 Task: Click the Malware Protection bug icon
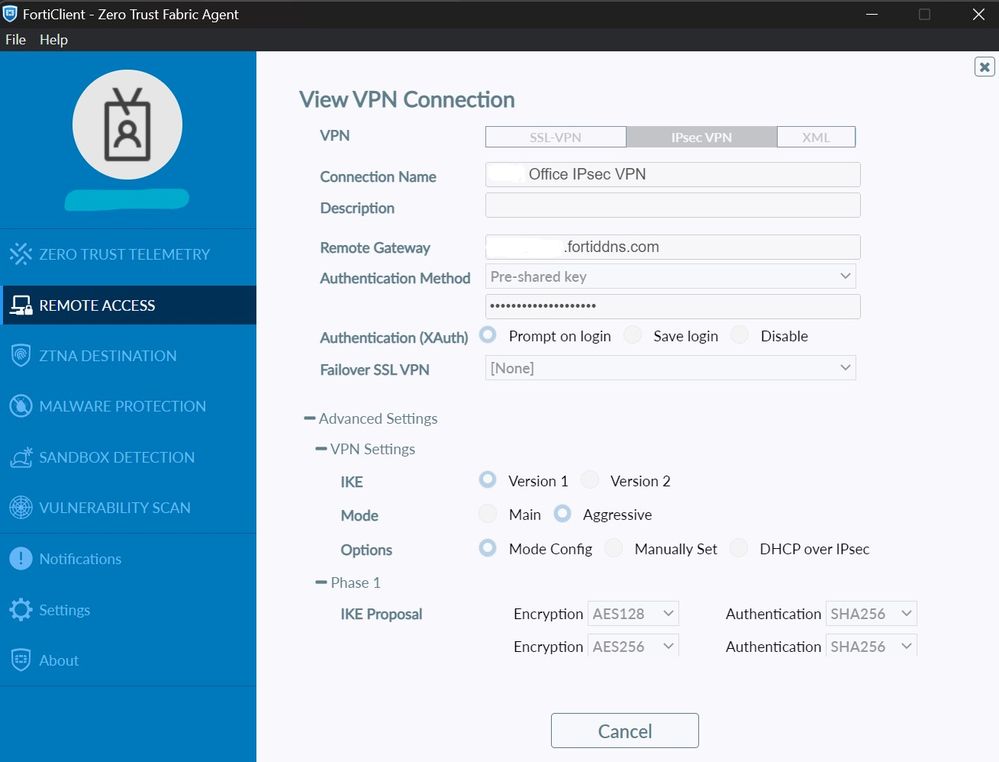point(20,406)
